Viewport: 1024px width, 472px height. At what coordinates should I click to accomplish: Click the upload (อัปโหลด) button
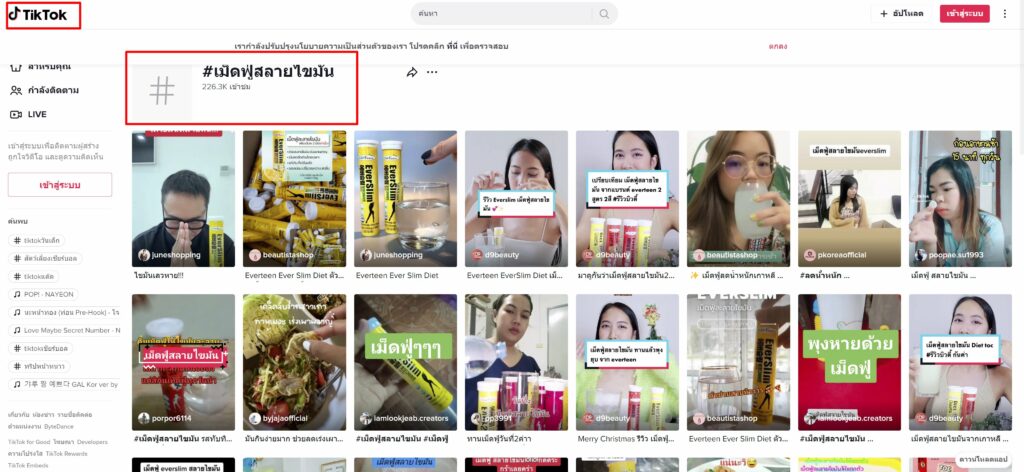901,14
